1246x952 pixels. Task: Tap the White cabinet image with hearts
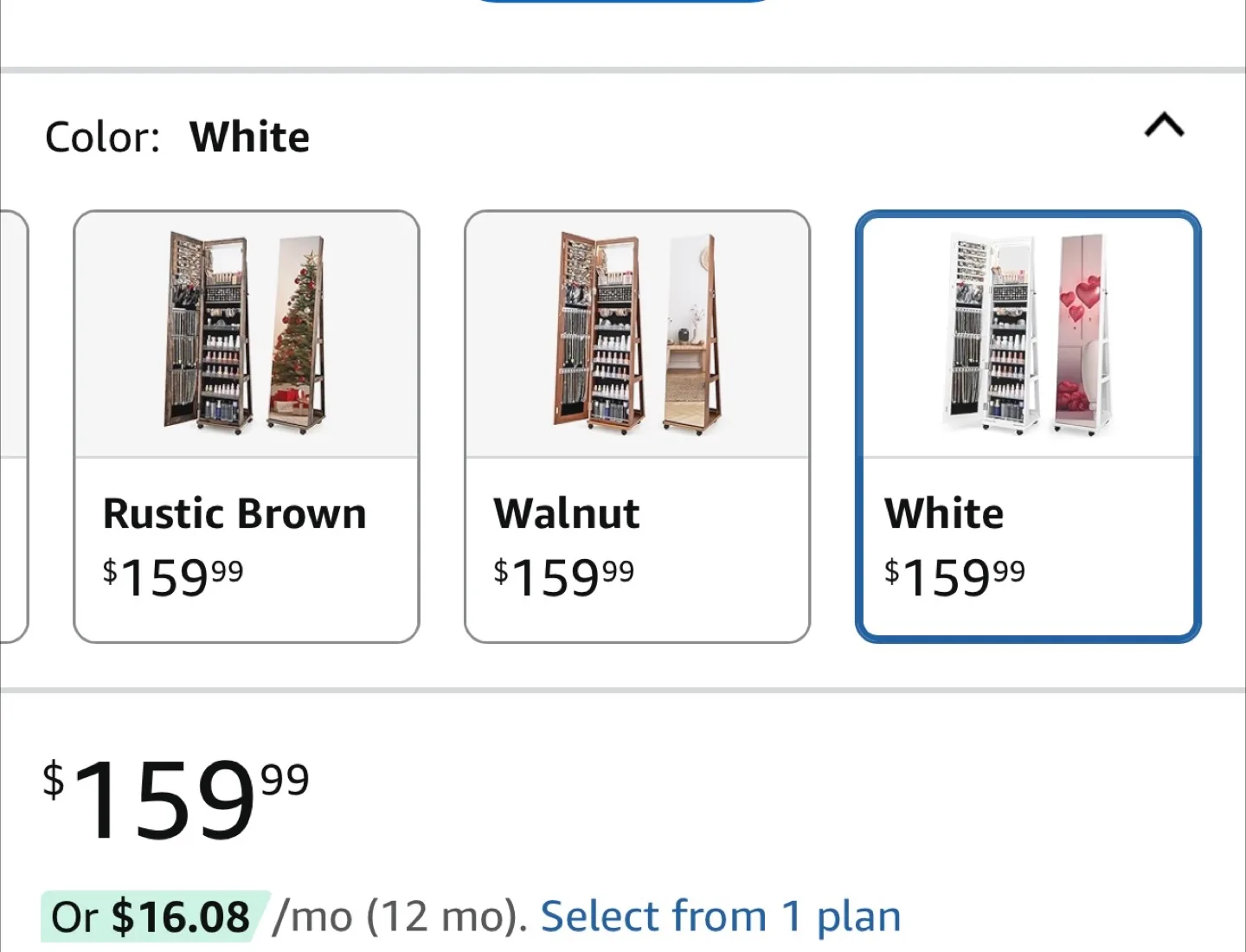coord(1027,334)
